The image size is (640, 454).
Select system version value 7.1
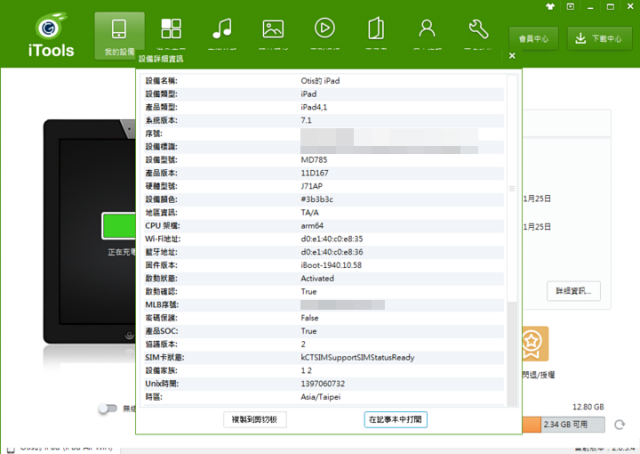click(306, 120)
